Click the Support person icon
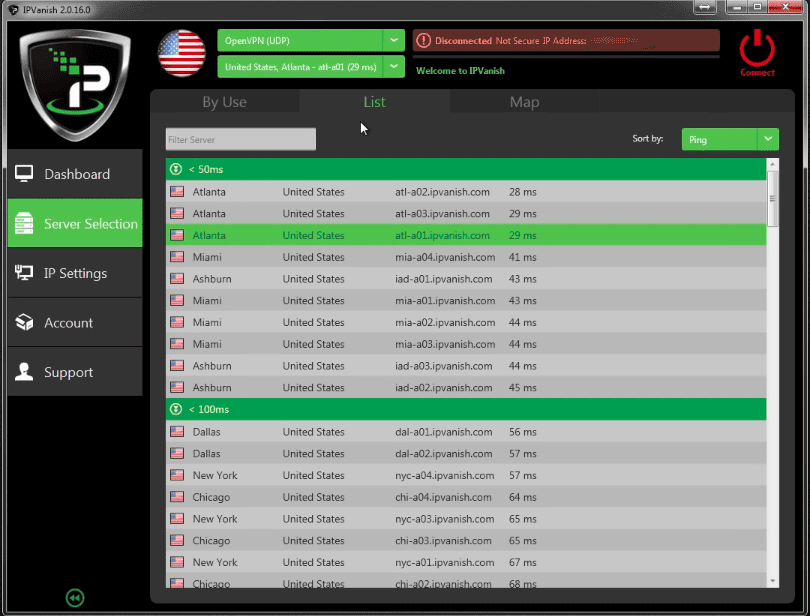Viewport: 810px width, 616px height. click(24, 372)
